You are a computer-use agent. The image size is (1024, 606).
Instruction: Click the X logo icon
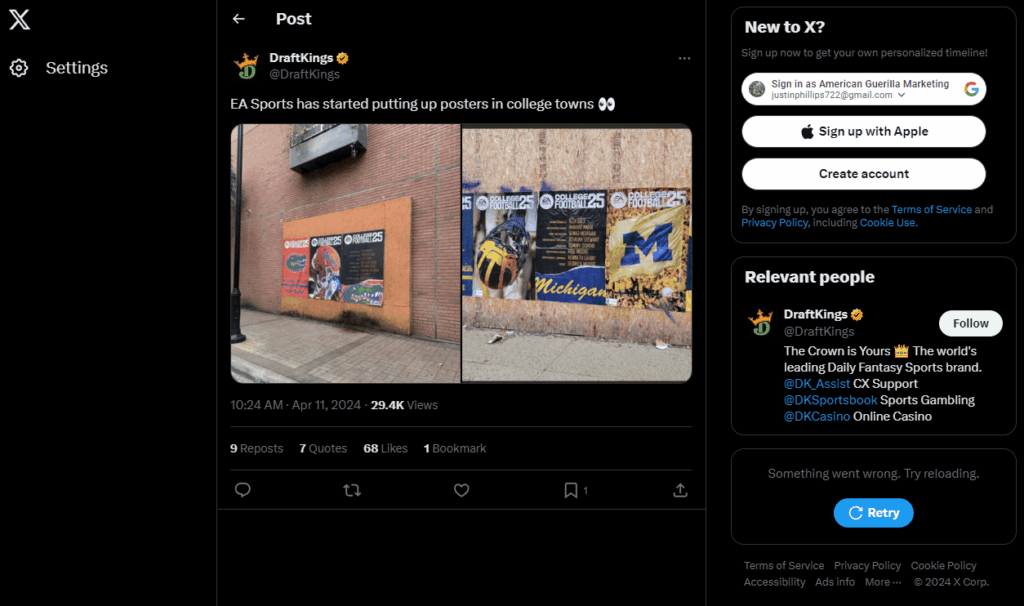coord(20,20)
